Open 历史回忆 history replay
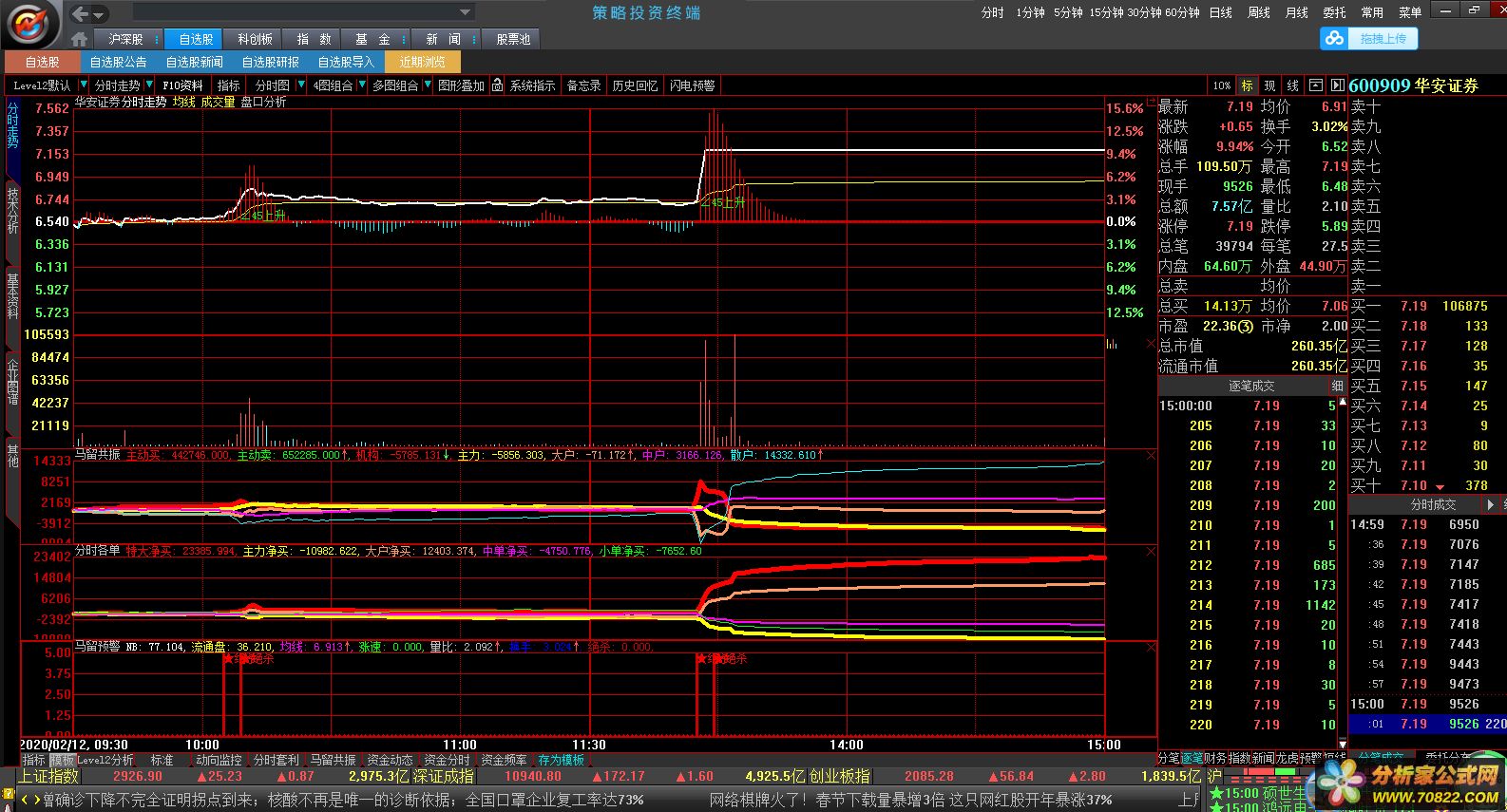The width and height of the screenshot is (1507, 812). point(635,85)
